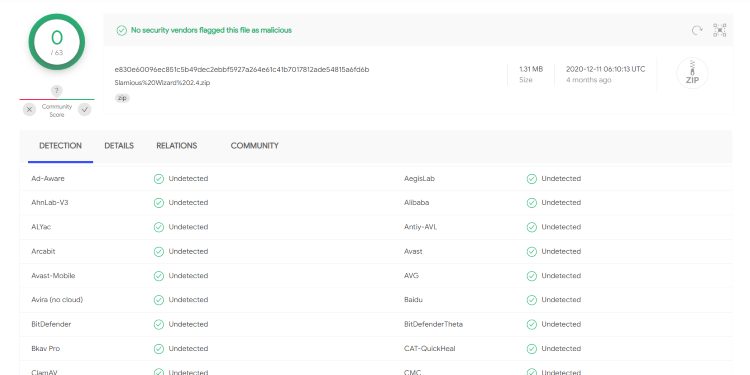Click the AhnLab-V3 vendor name
Image resolution: width=750 pixels, height=375 pixels.
coord(50,202)
